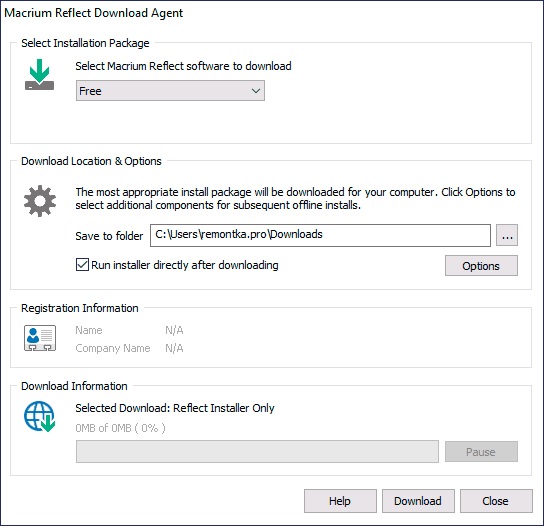This screenshot has height=526, width=544.
Task: Open the Free edition dropdown
Action: tap(170, 91)
